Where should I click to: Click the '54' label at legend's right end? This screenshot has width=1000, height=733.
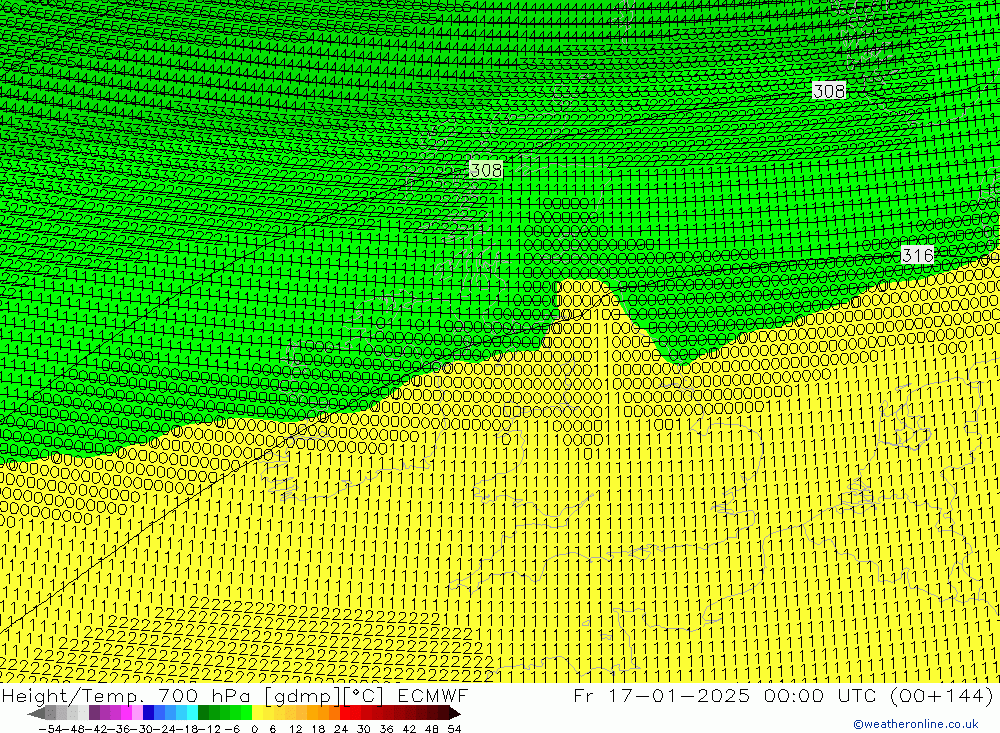tap(454, 729)
